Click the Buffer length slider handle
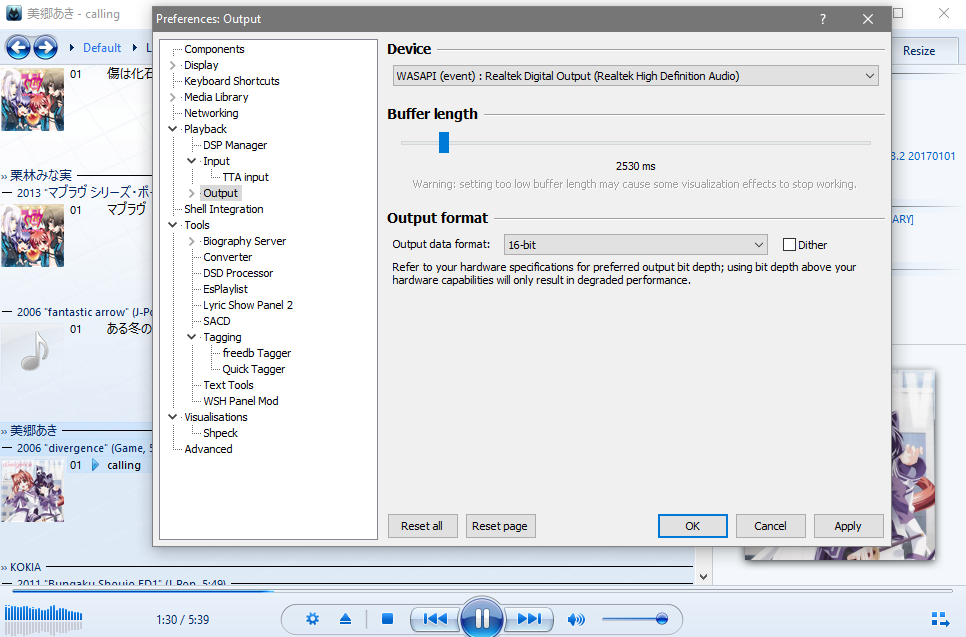966x637 pixels. pyautogui.click(x=444, y=143)
